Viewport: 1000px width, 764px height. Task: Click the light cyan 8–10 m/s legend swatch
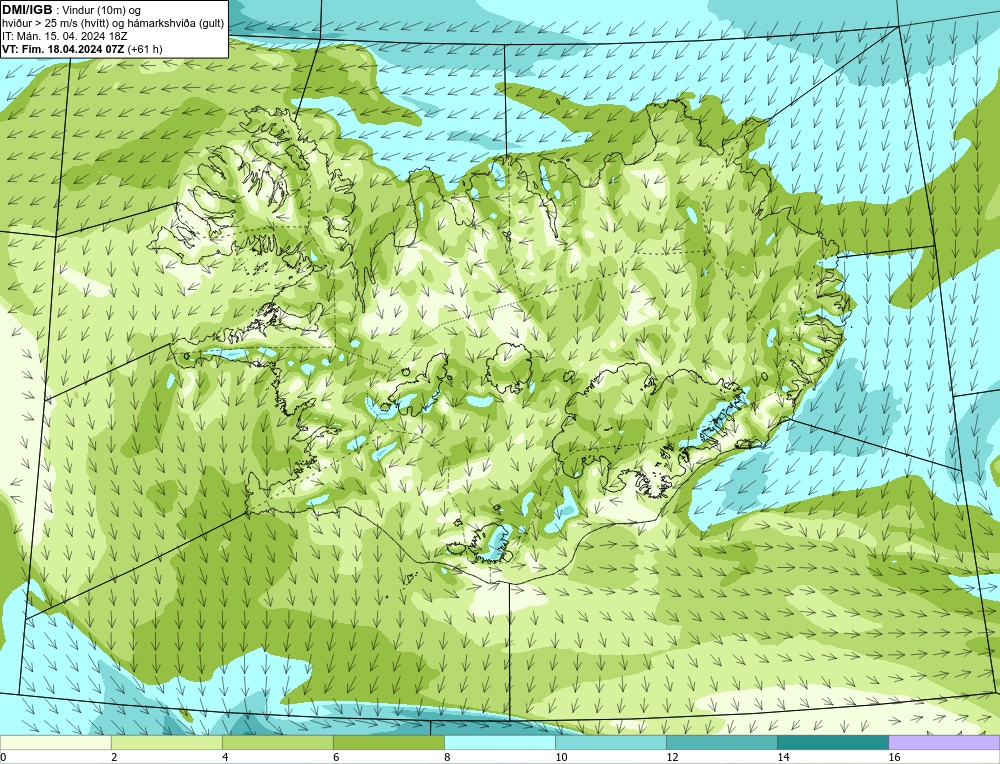tap(499, 742)
